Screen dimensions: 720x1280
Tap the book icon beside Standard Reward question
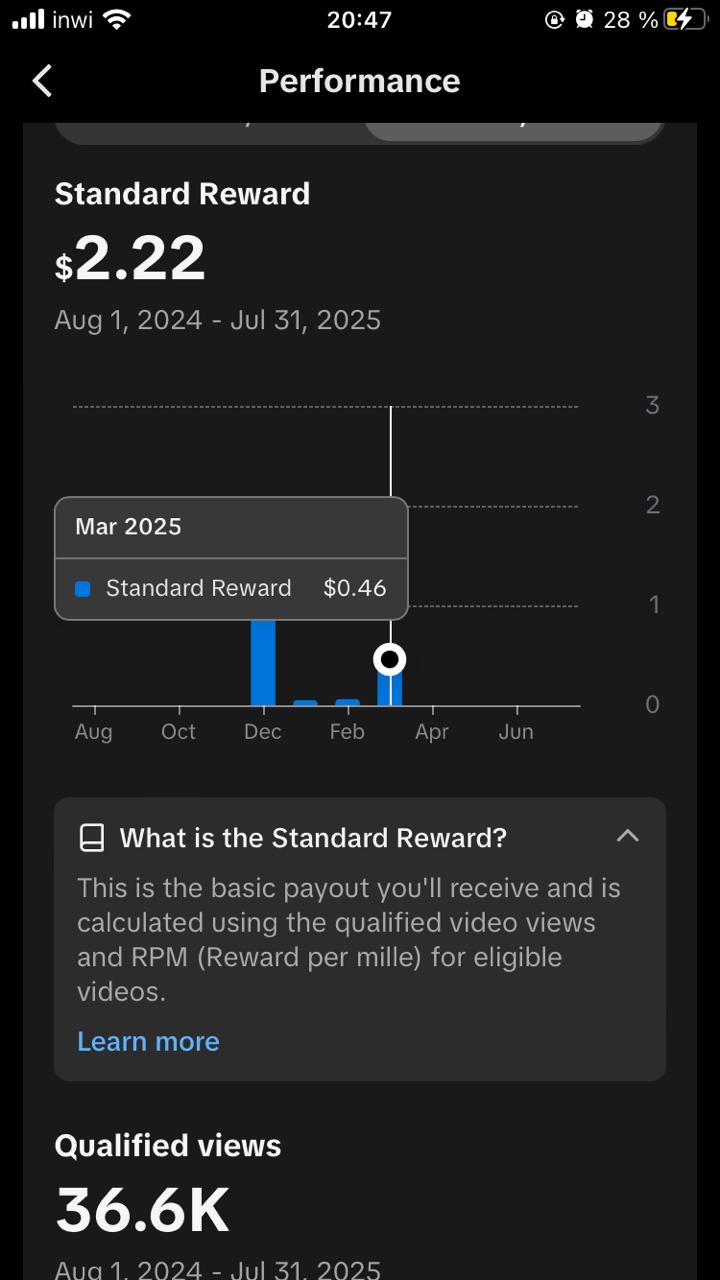92,838
